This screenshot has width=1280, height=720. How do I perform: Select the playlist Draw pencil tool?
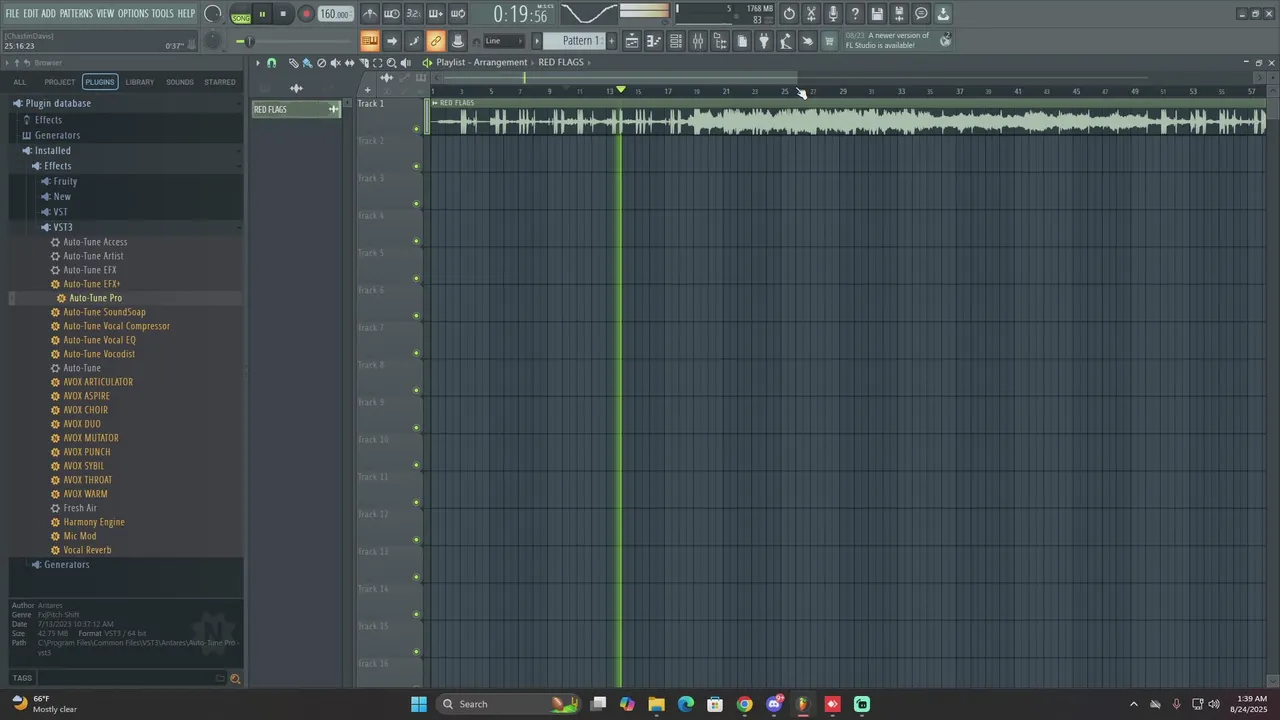293,63
